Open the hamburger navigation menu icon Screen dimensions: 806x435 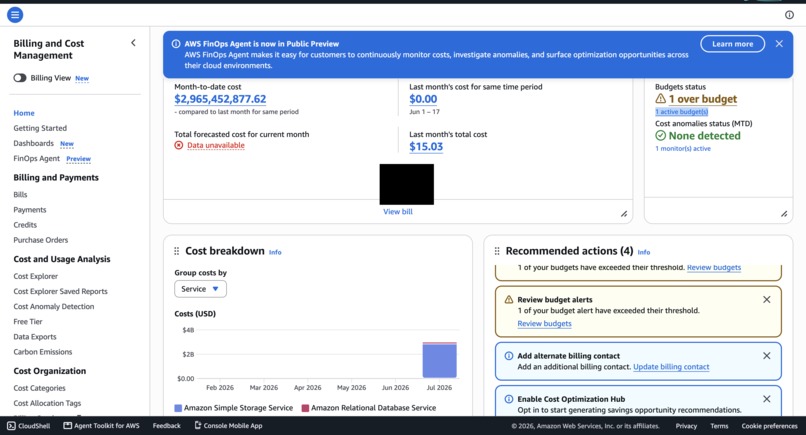pyautogui.click(x=15, y=15)
